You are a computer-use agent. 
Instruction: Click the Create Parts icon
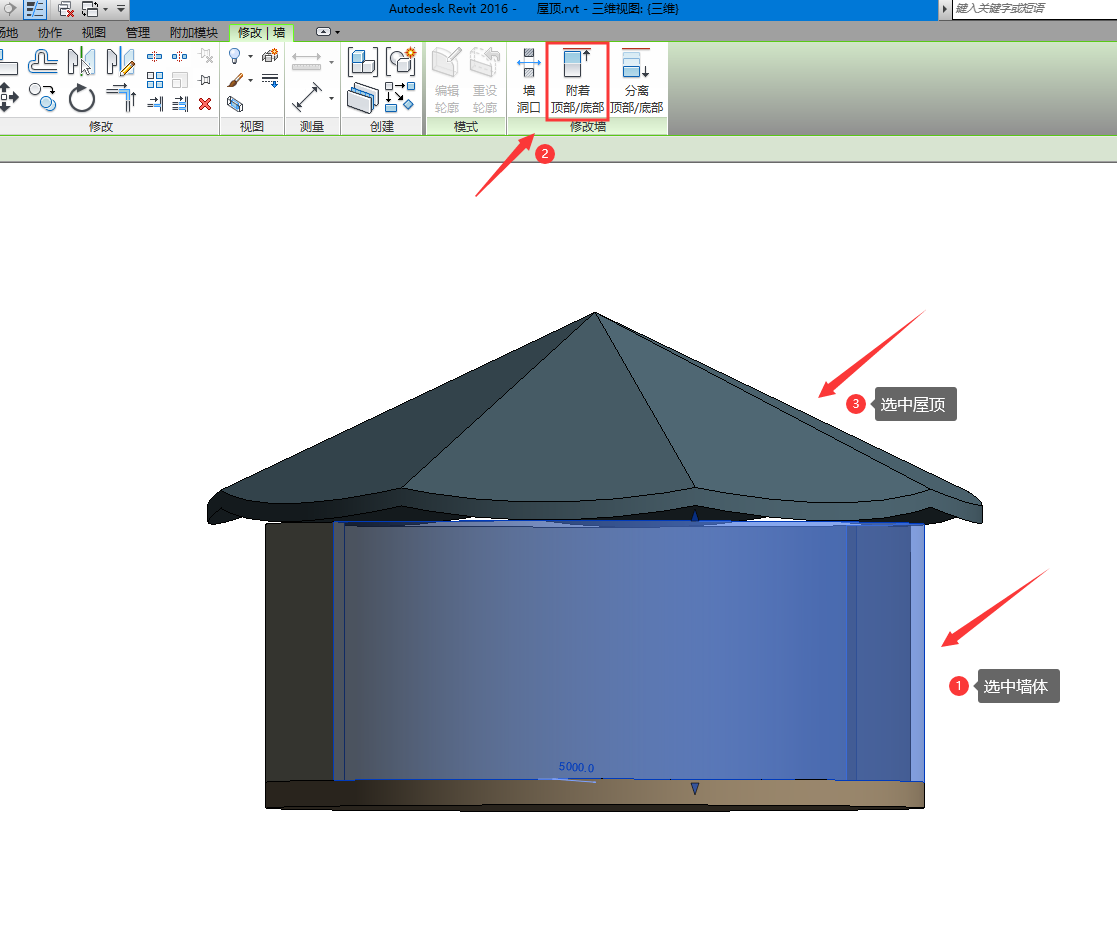[x=363, y=98]
